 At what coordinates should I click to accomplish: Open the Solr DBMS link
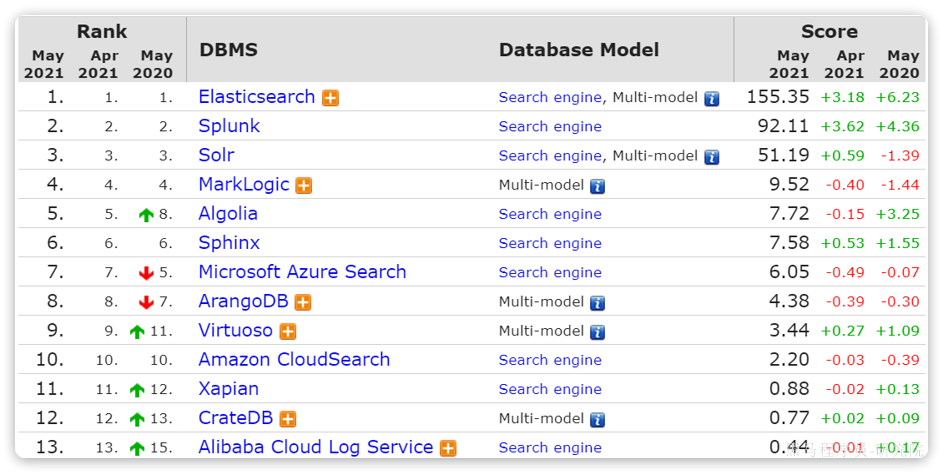216,155
